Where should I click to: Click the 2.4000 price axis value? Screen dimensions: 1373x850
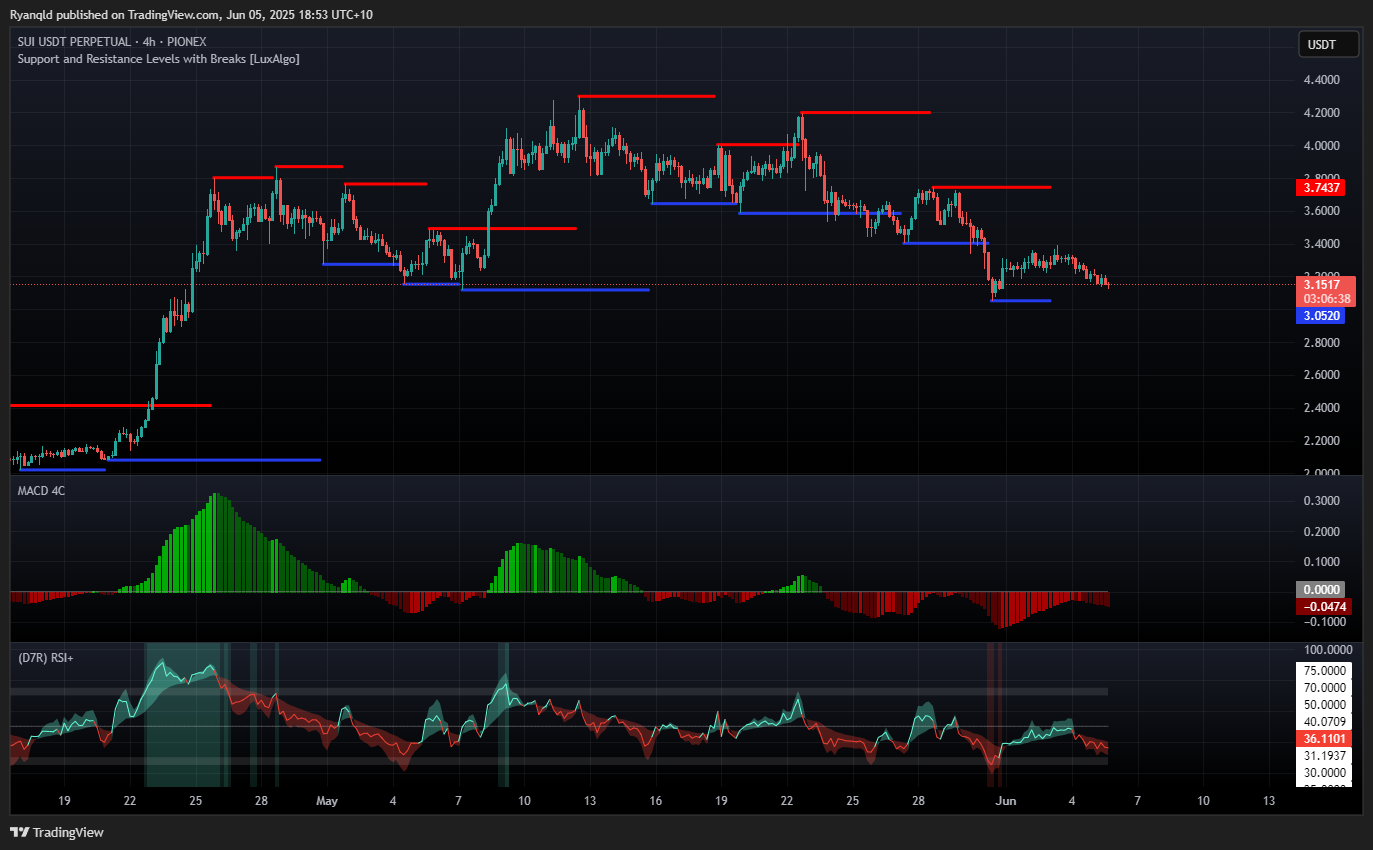pos(1323,408)
